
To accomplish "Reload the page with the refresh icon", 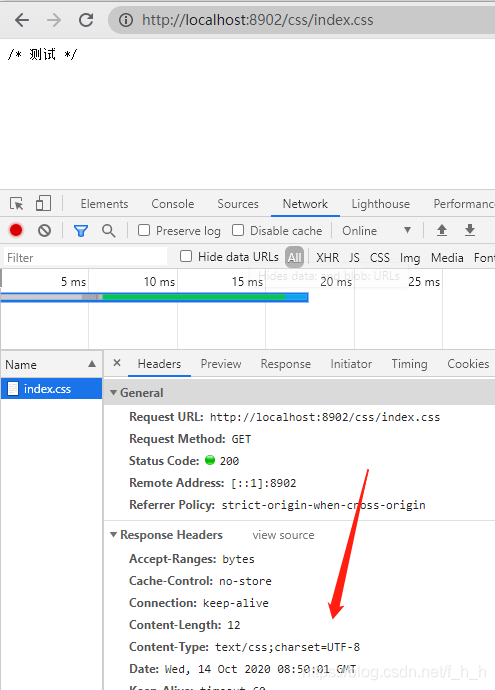I will tap(86, 20).
